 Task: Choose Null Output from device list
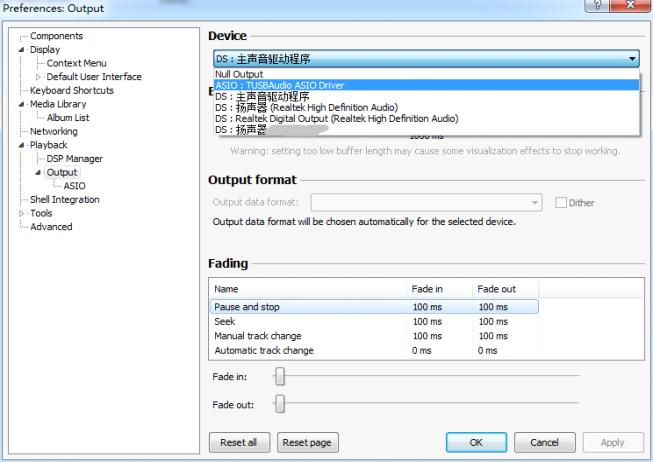(238, 75)
